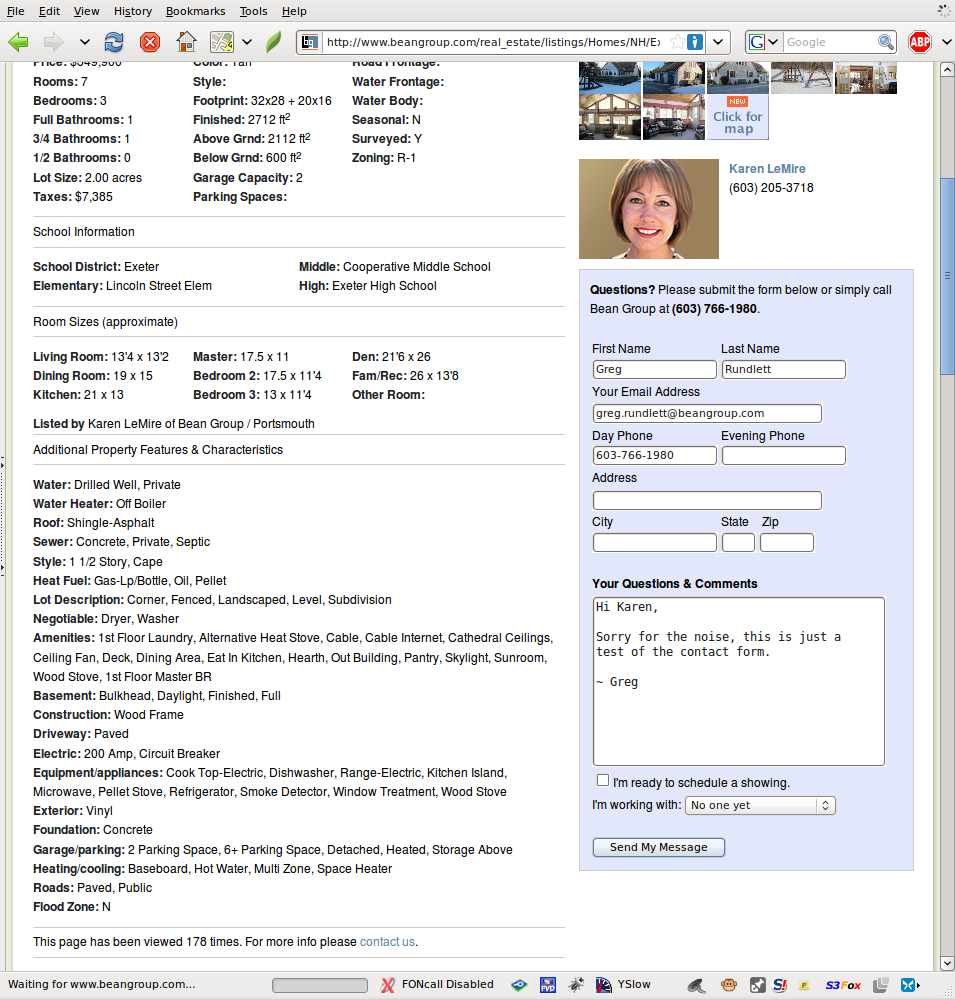
Task: Open the History menu
Action: [133, 11]
